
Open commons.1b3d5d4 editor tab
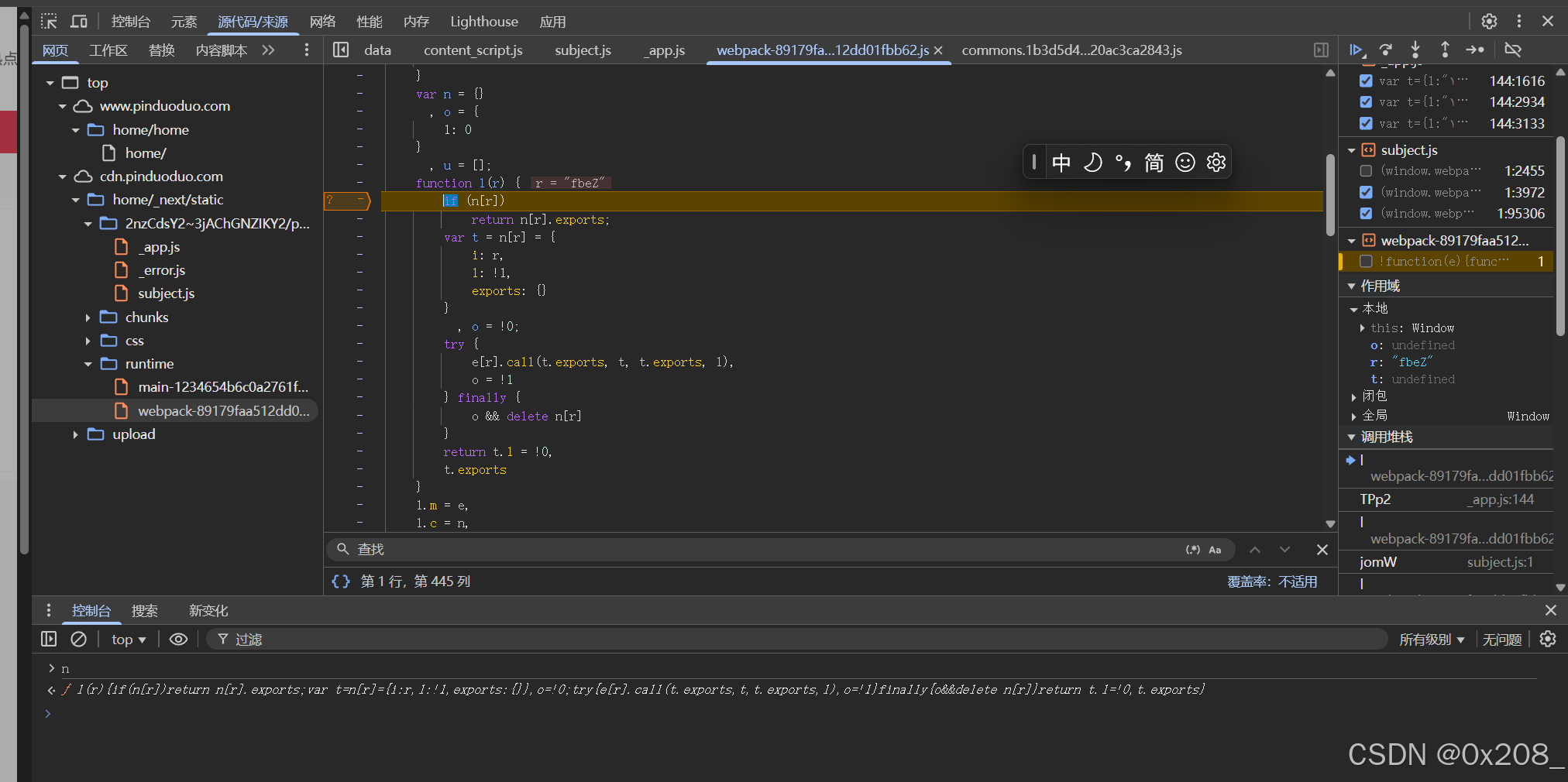coord(1071,50)
